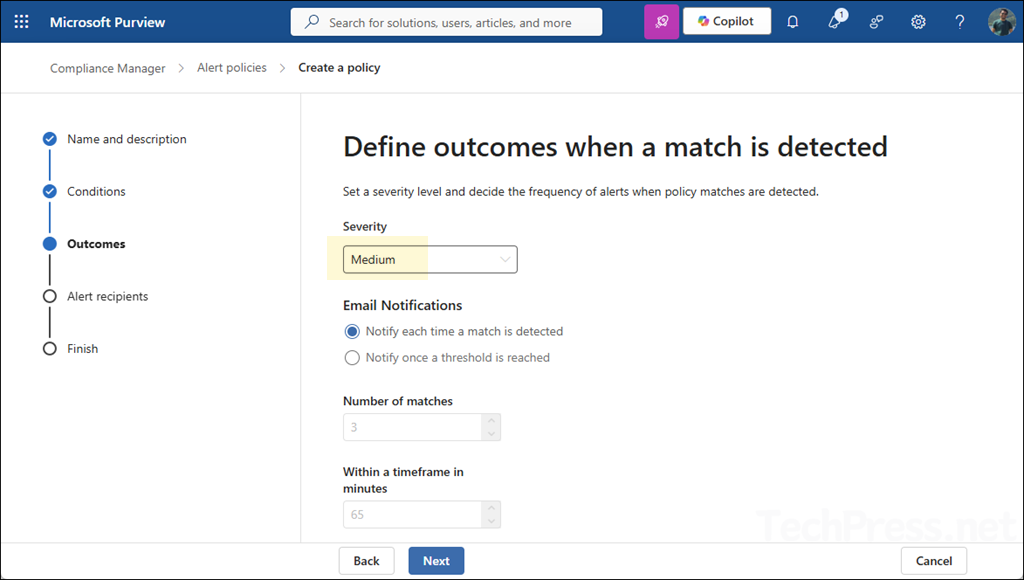Screen dimensions: 1024x580
Task: Decrease Number of matches with down arrow
Action: click(491, 434)
